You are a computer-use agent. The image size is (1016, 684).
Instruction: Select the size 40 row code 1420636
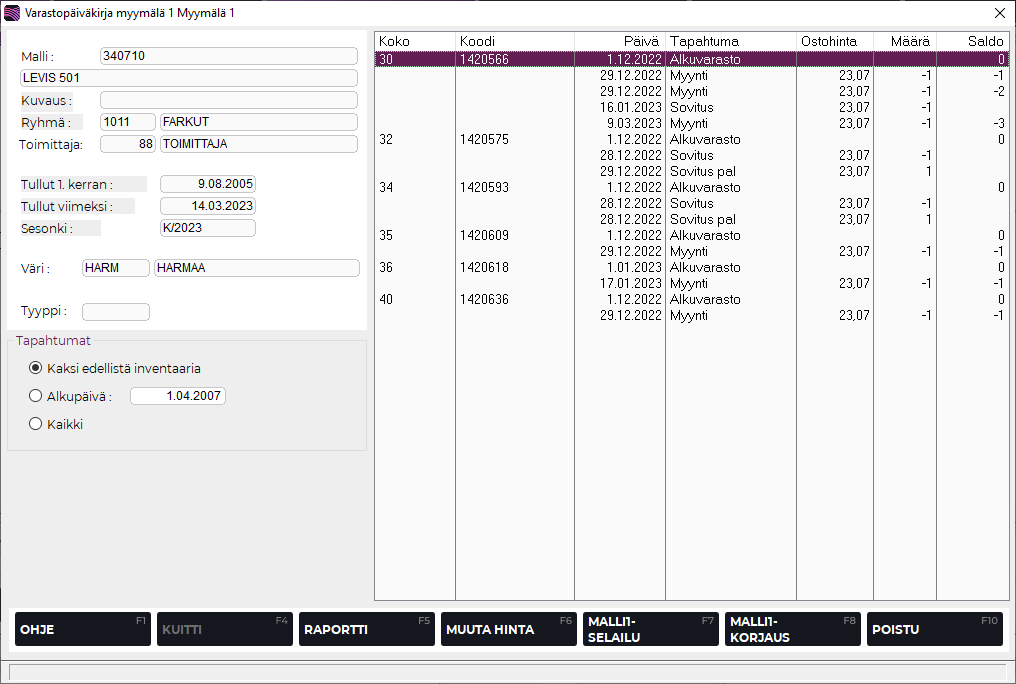tap(483, 299)
